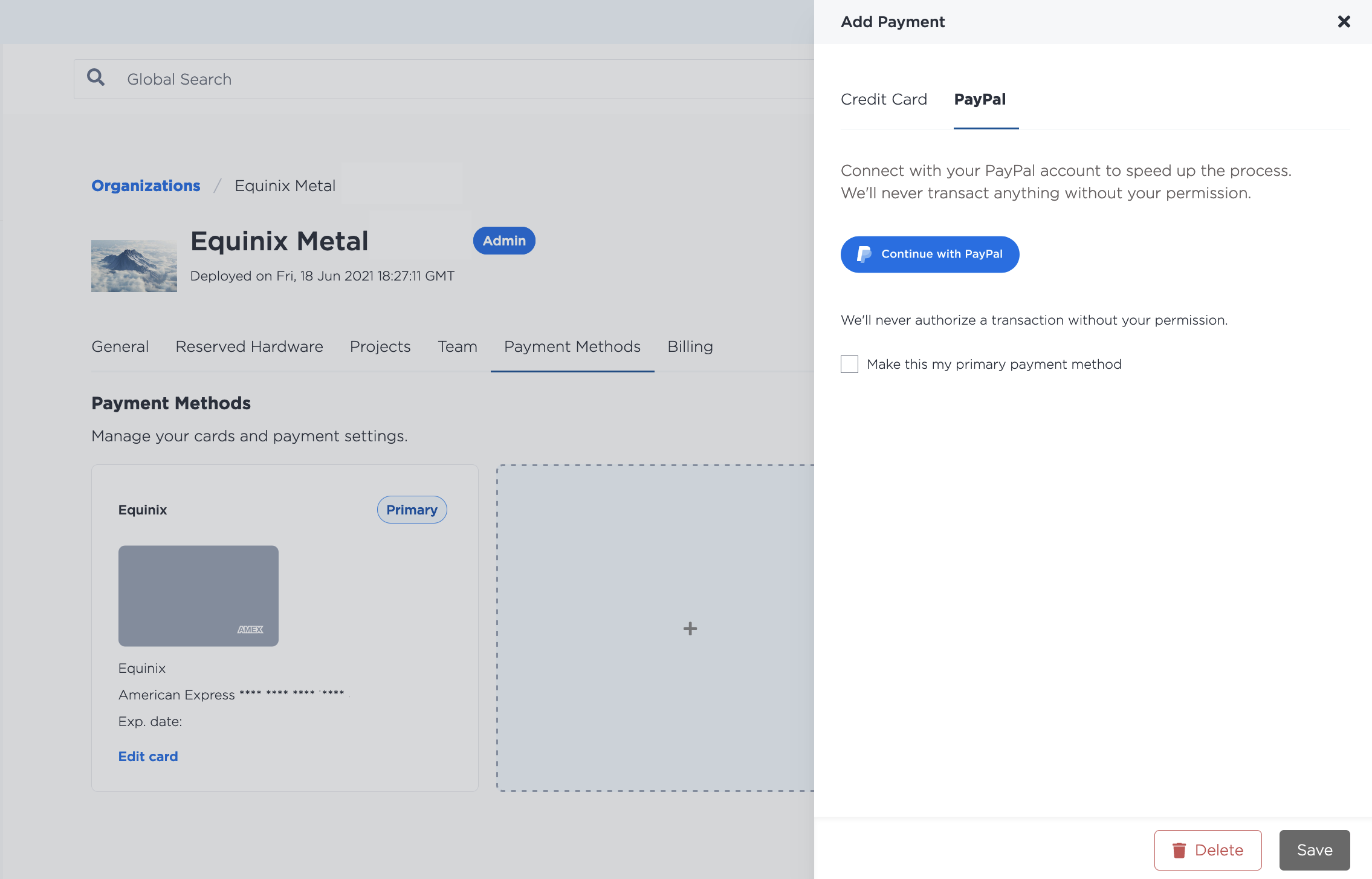Click the Equinix Metal mountain avatar
The height and width of the screenshot is (879, 1372).
tap(134, 266)
